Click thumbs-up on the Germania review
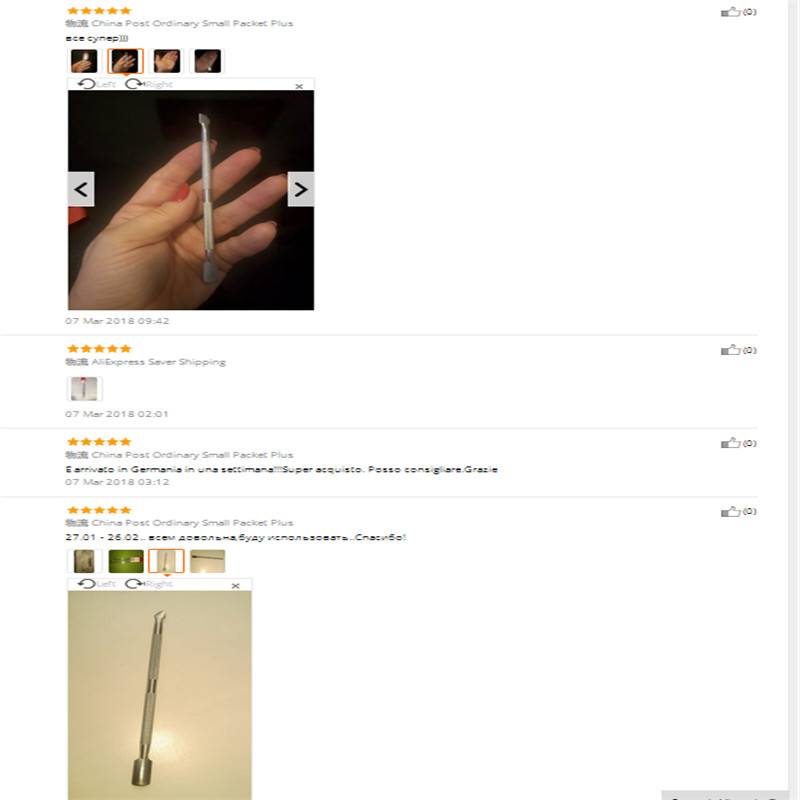This screenshot has width=800, height=800. click(730, 443)
